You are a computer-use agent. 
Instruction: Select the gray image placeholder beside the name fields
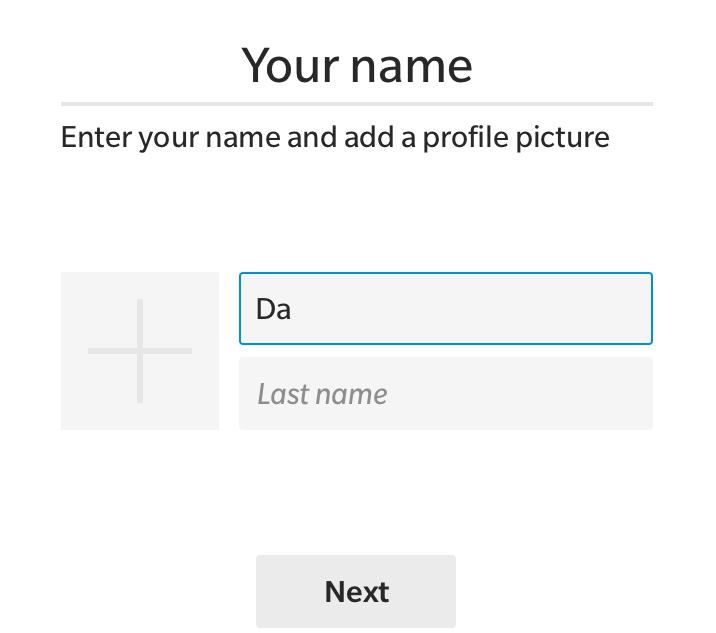point(140,351)
